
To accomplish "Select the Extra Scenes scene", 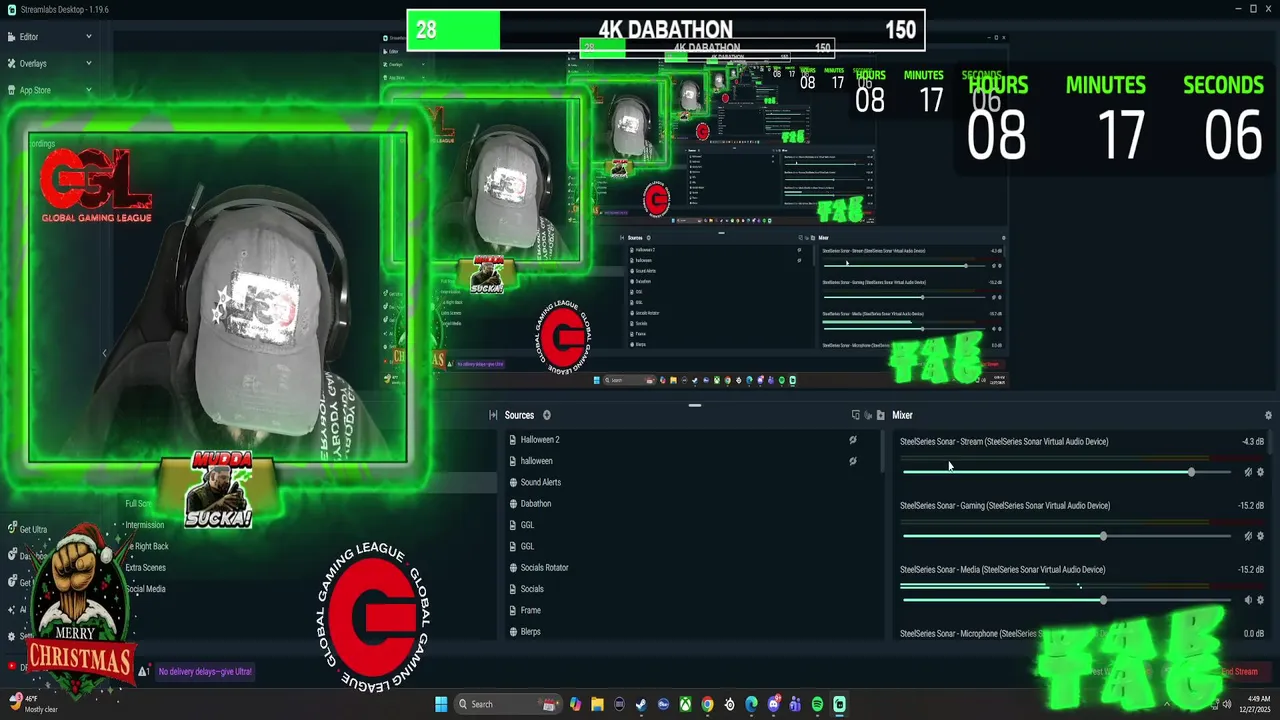I will pos(146,567).
